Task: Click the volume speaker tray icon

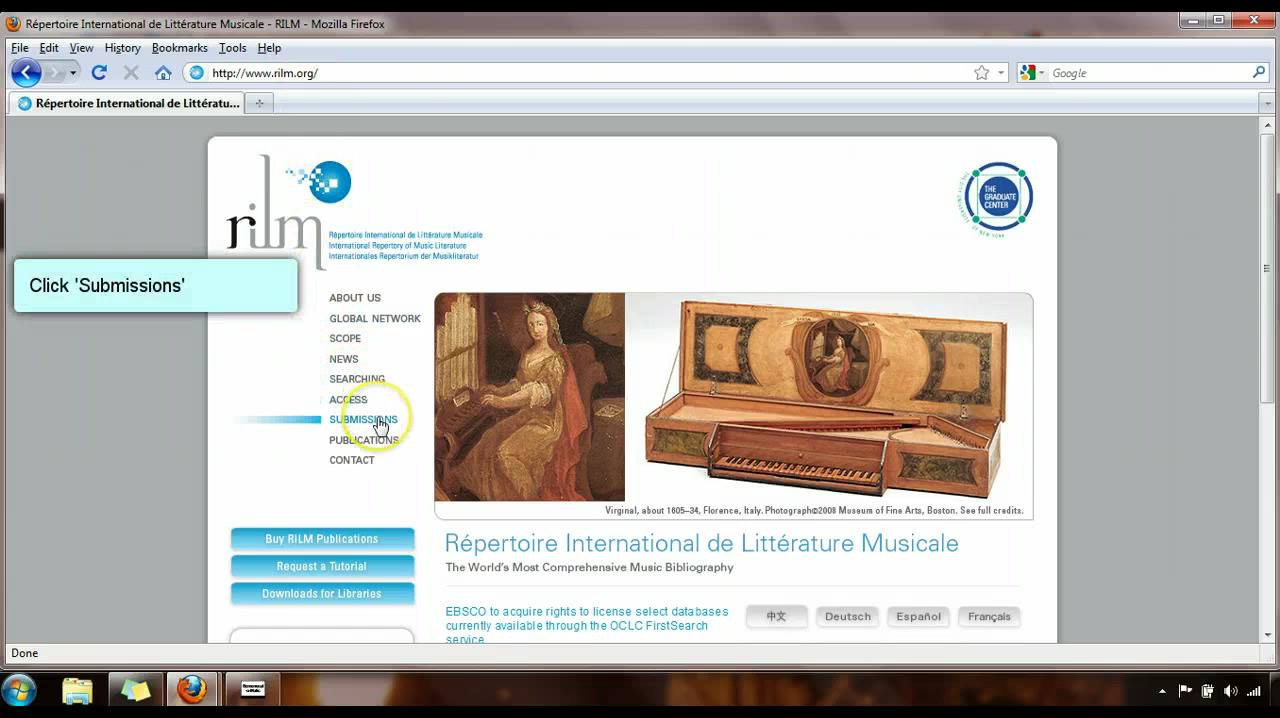Action: point(1230,691)
